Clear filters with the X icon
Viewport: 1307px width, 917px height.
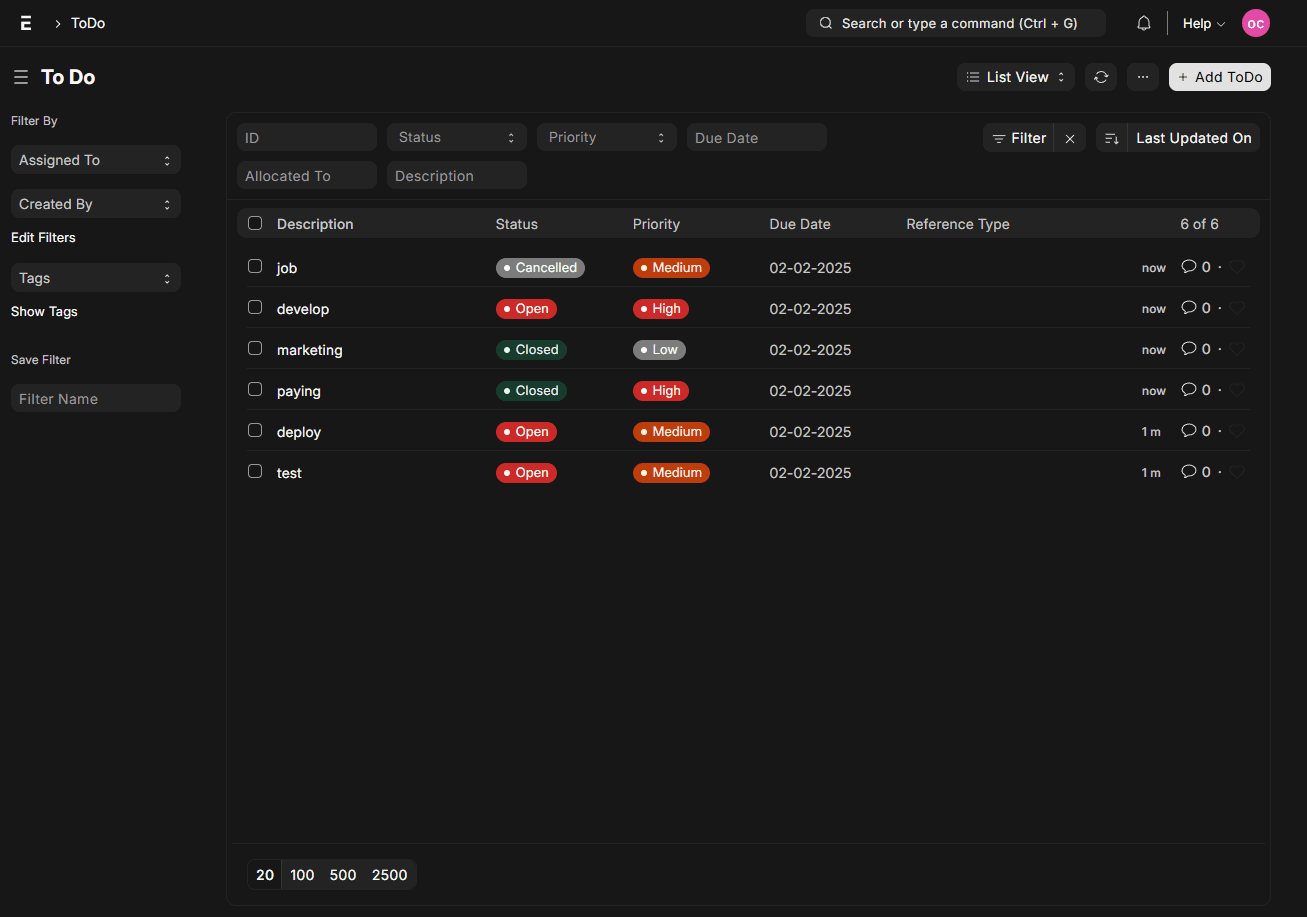(1070, 138)
